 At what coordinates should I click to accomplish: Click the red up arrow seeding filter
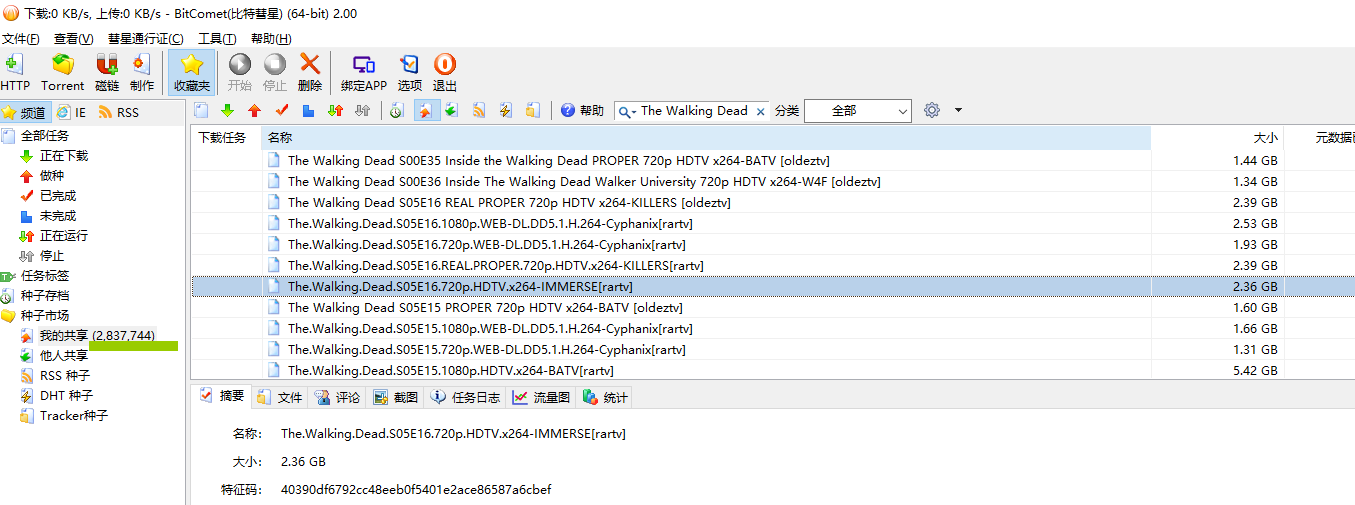(x=255, y=110)
